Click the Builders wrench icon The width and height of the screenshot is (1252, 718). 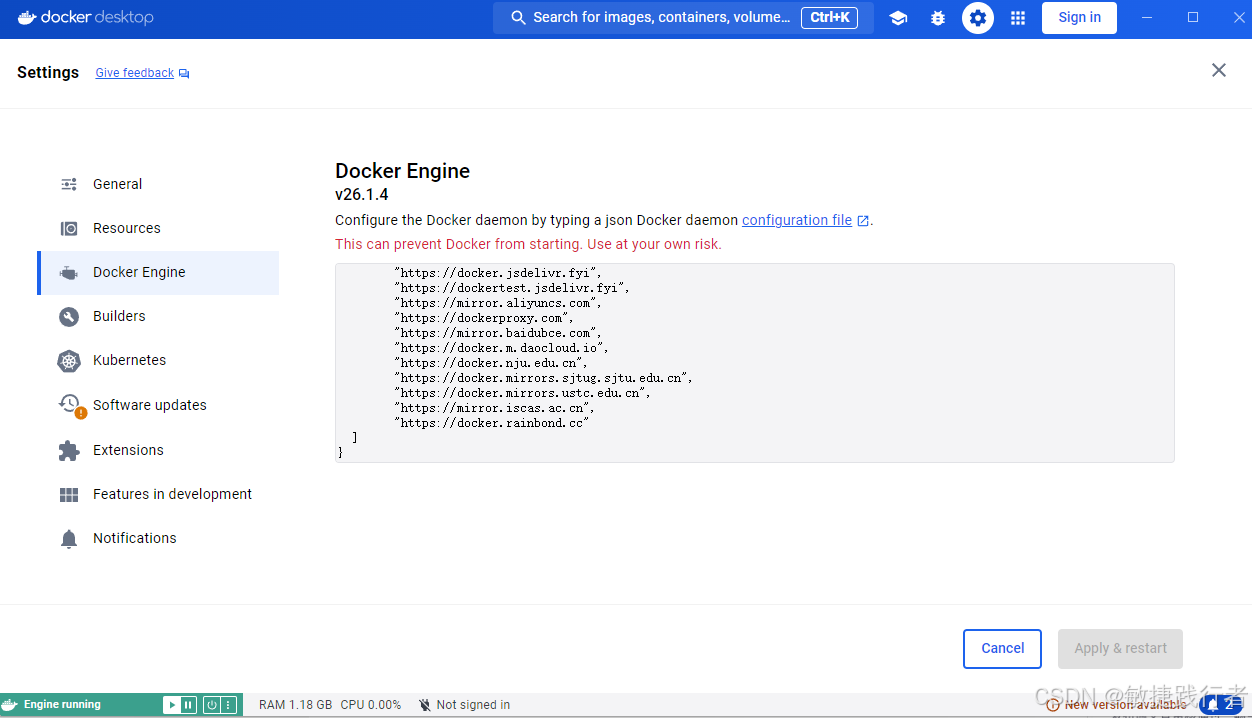69,317
